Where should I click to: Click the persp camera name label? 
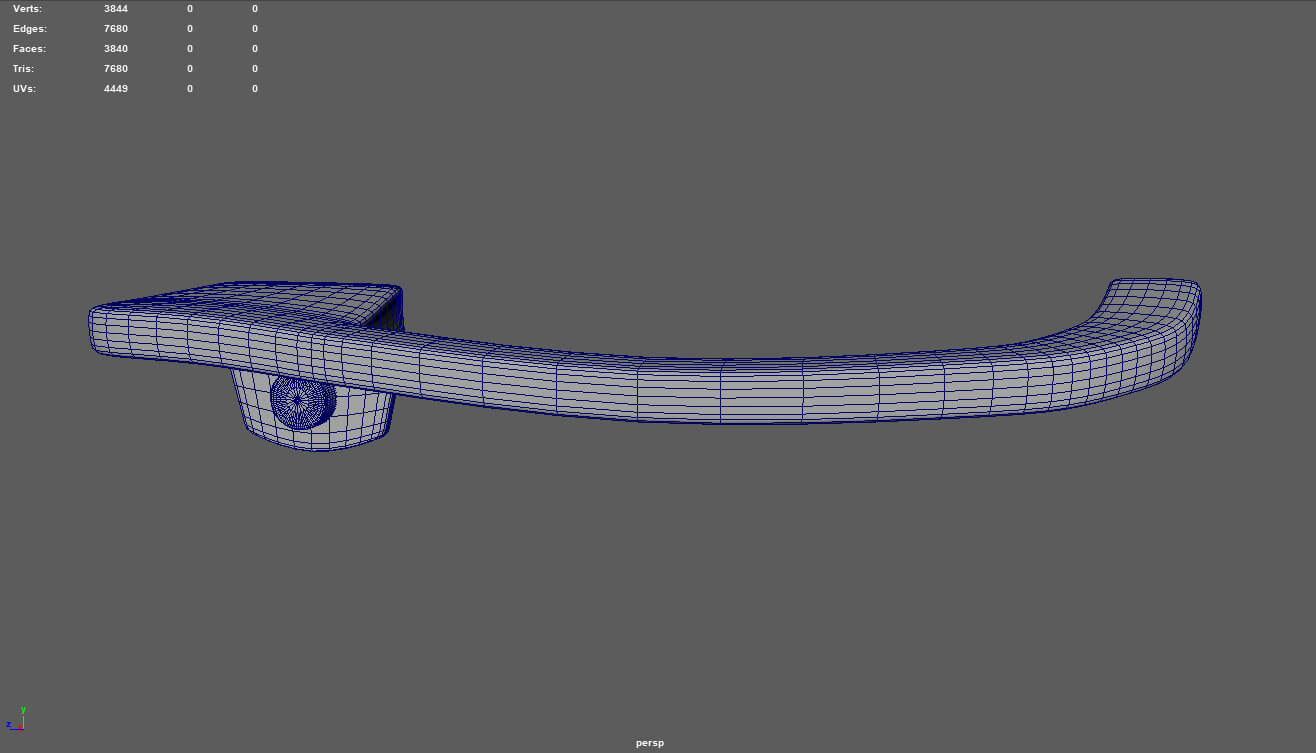[649, 743]
